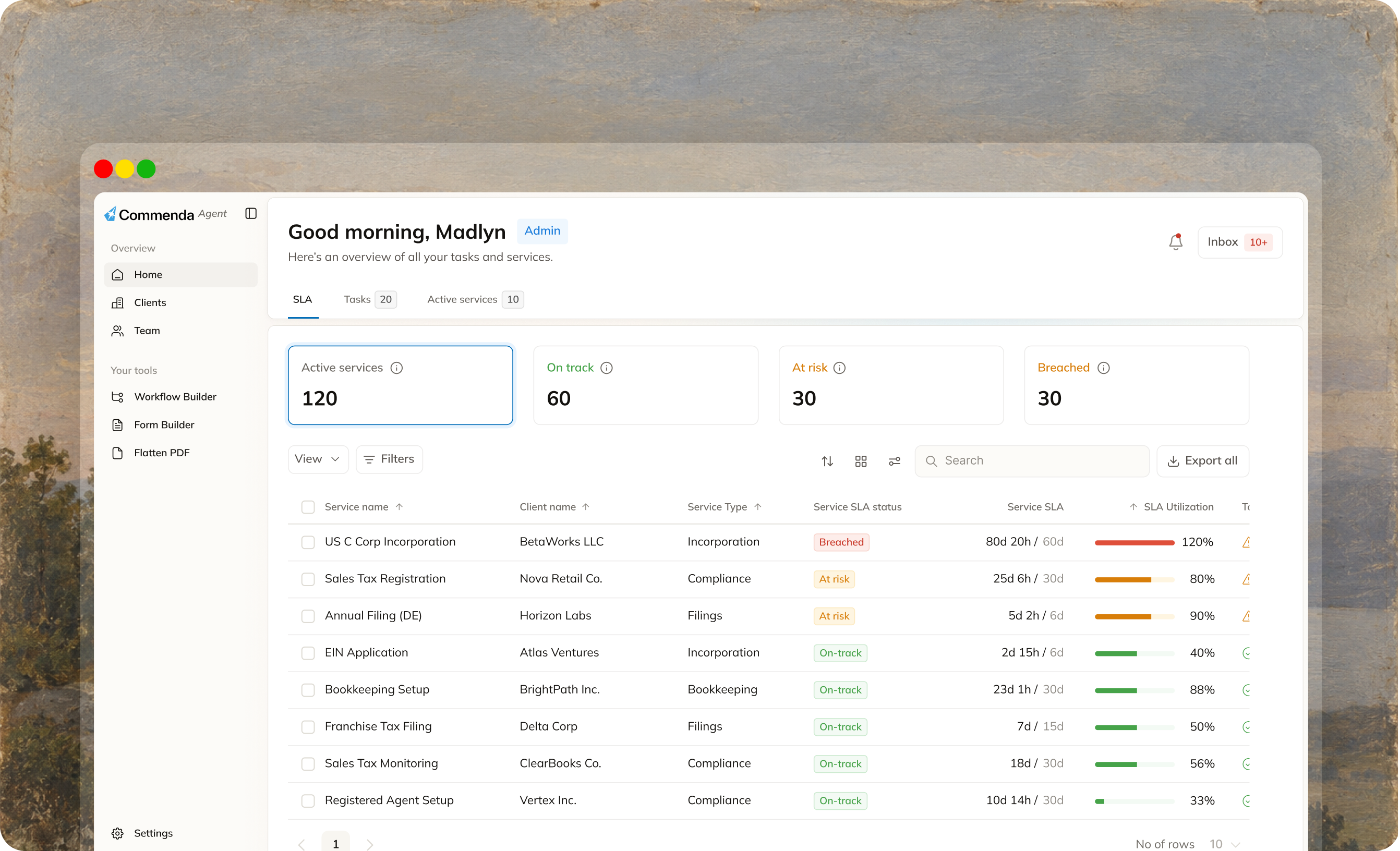
Task: Check the Sales Tax Registration row checkbox
Action: point(308,579)
